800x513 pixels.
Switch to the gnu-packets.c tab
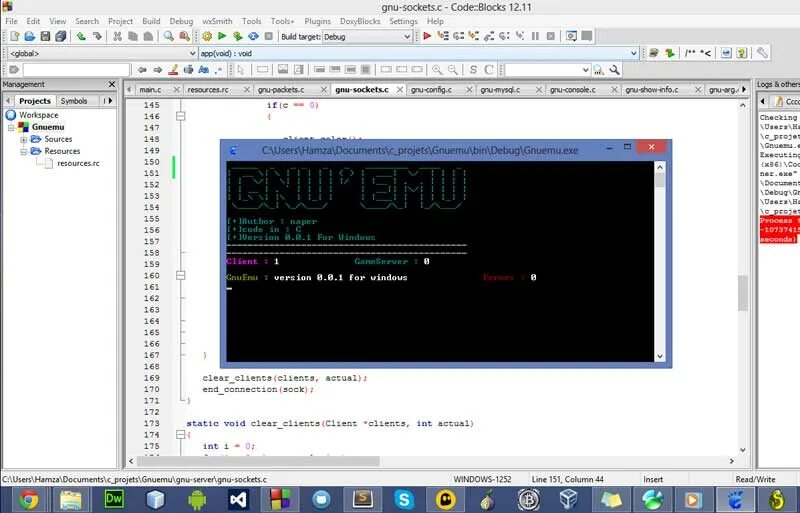(281, 90)
